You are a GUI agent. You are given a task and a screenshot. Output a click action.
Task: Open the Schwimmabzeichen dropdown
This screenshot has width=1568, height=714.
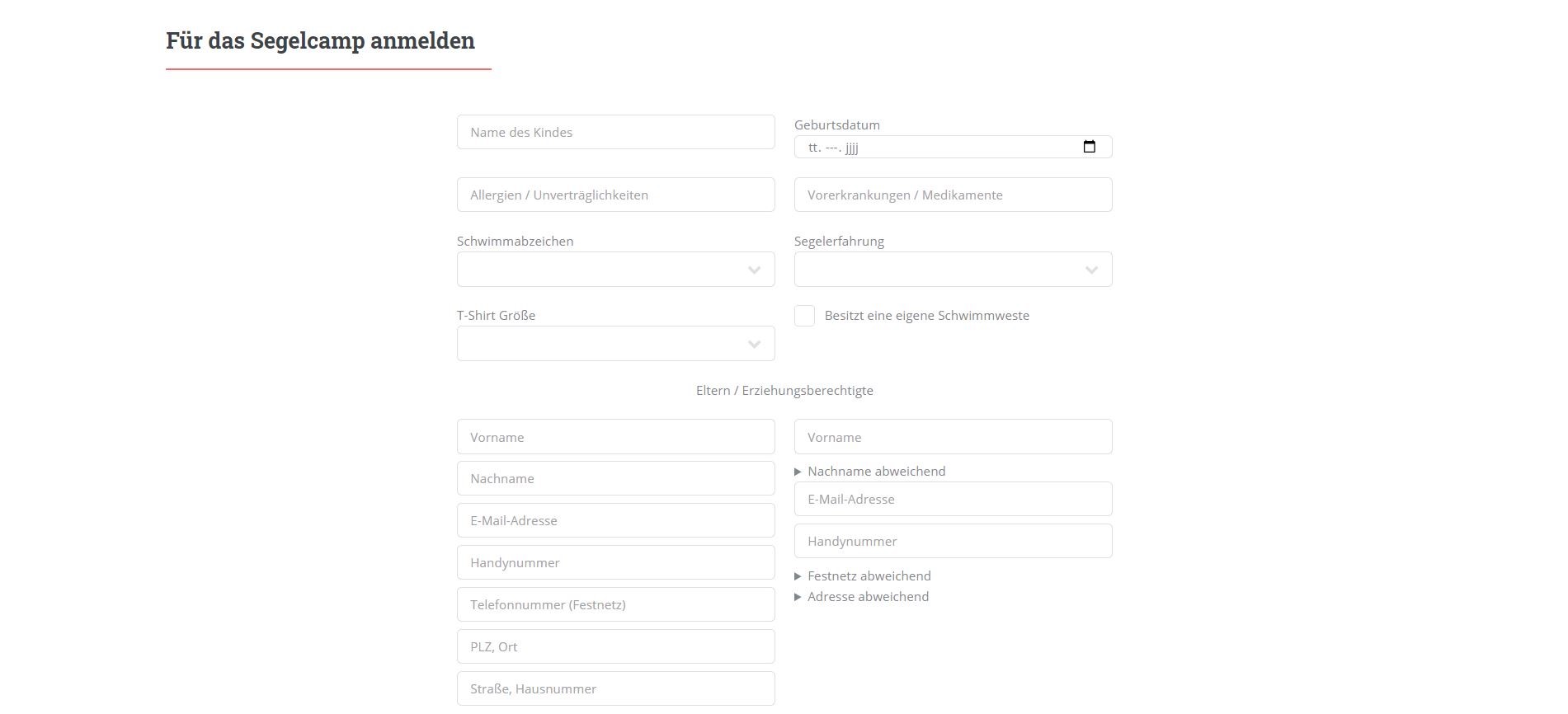tap(615, 270)
